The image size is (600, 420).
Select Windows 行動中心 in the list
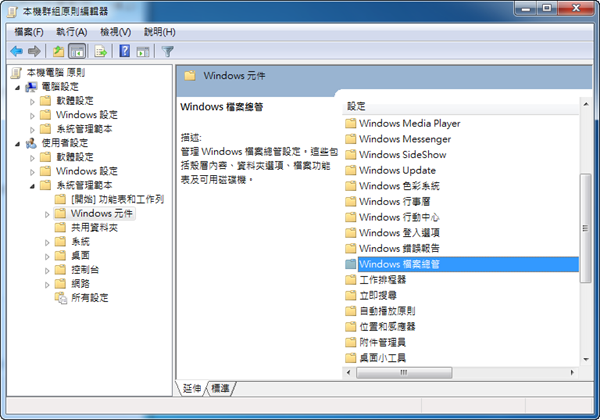pos(399,217)
